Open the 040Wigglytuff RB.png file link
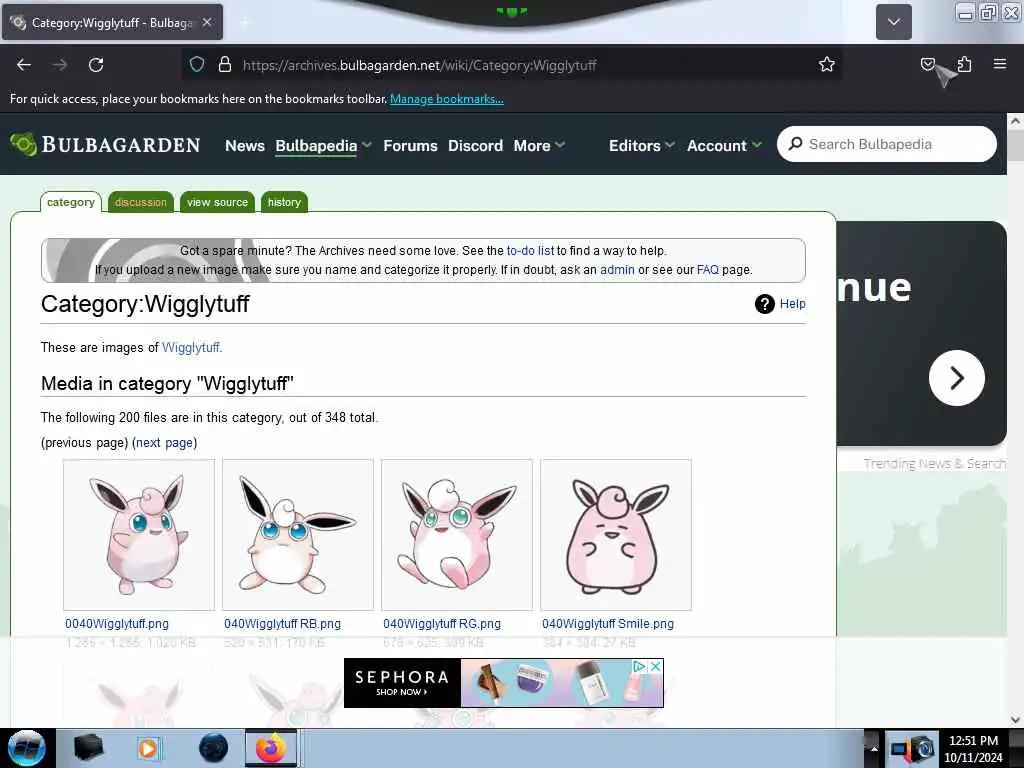Image resolution: width=1024 pixels, height=768 pixels. [282, 624]
